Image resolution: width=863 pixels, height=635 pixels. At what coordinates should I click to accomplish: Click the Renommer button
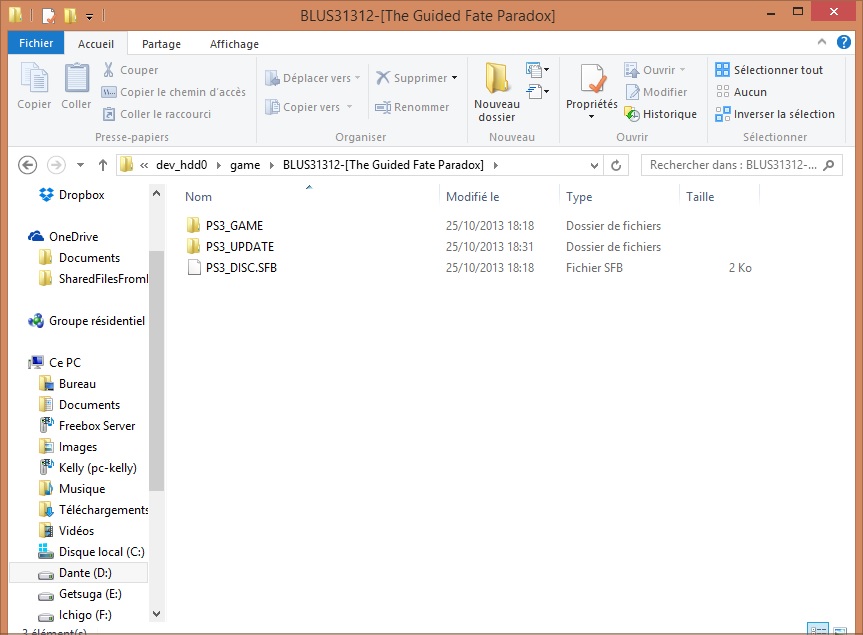pos(412,107)
